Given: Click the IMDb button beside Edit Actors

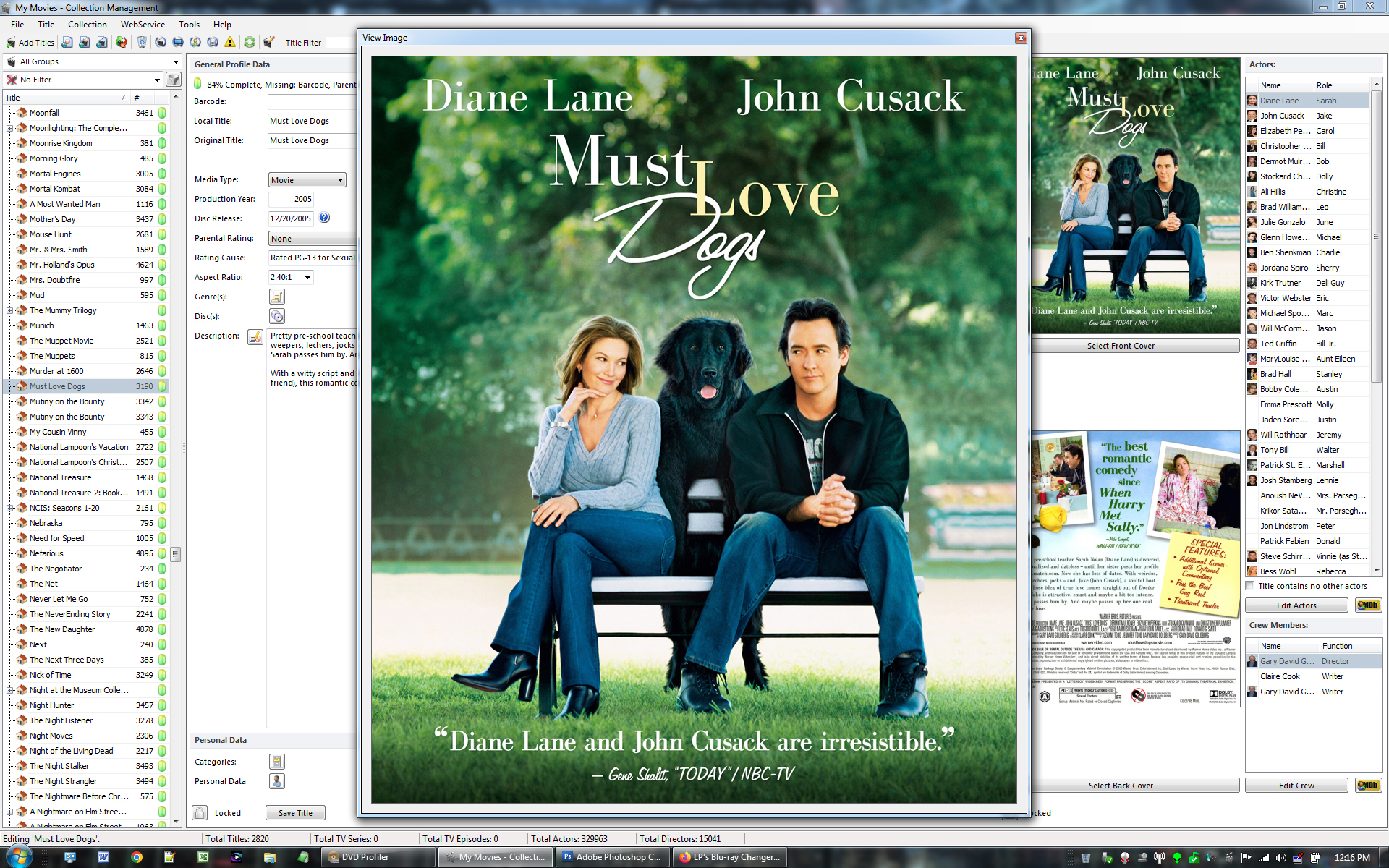Looking at the screenshot, I should tap(1368, 605).
